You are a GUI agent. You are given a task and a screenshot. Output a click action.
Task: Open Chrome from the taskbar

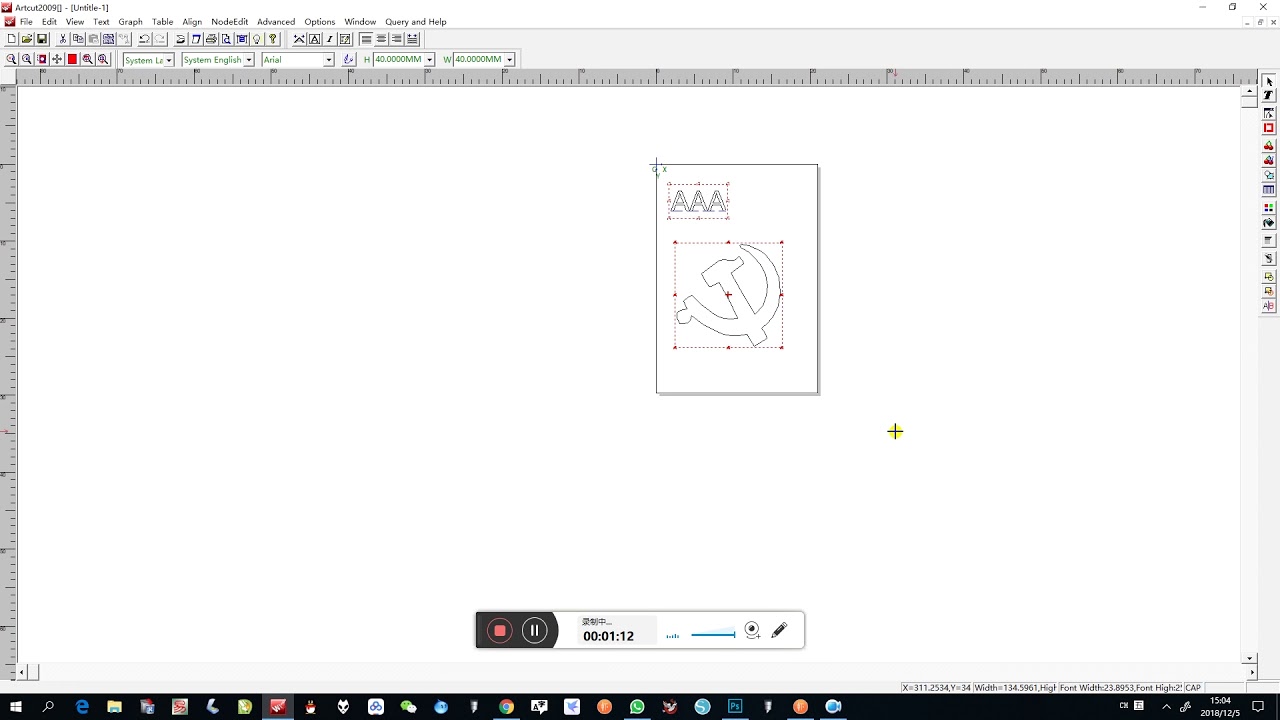(506, 706)
